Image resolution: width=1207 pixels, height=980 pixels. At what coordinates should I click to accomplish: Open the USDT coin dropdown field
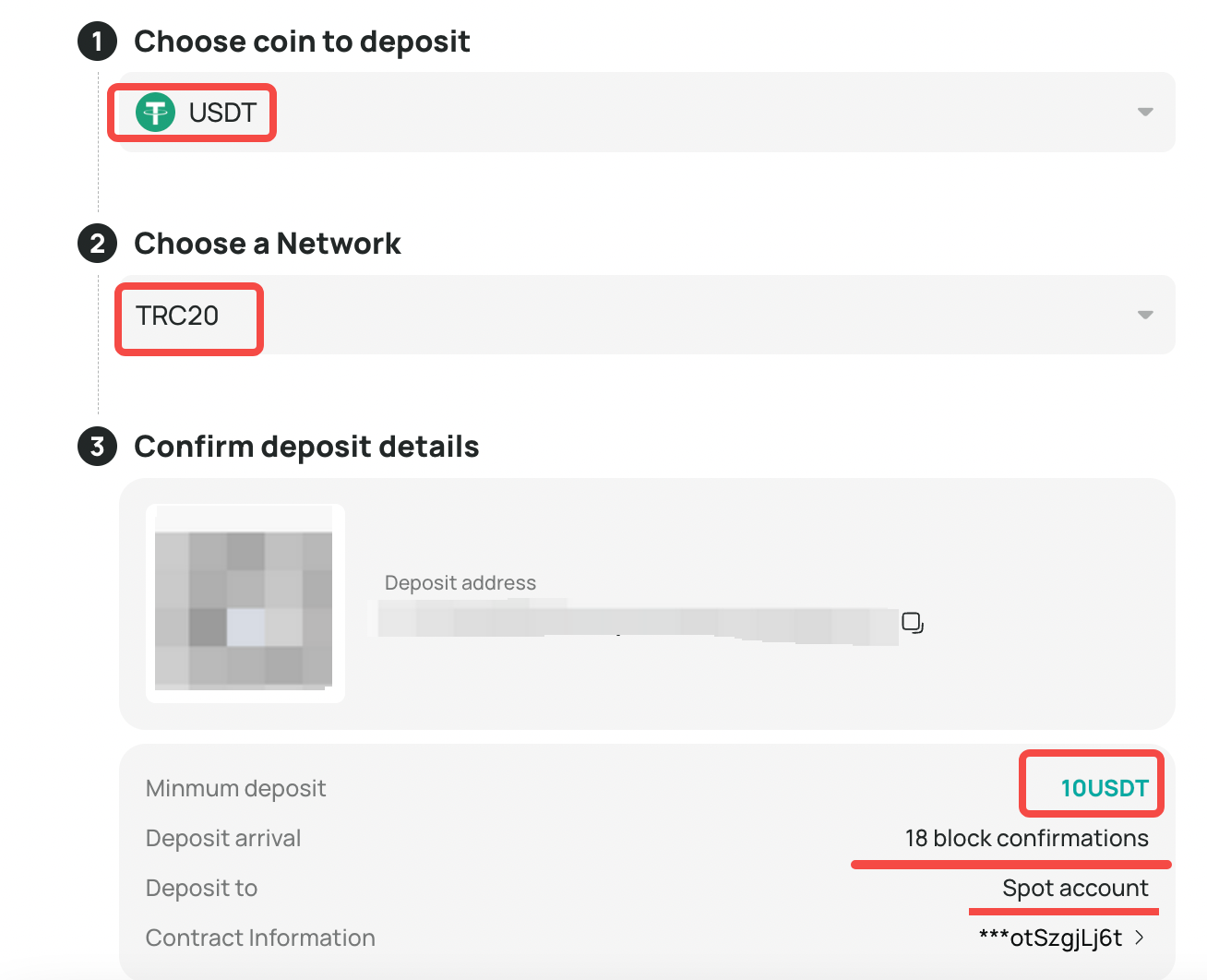point(646,113)
